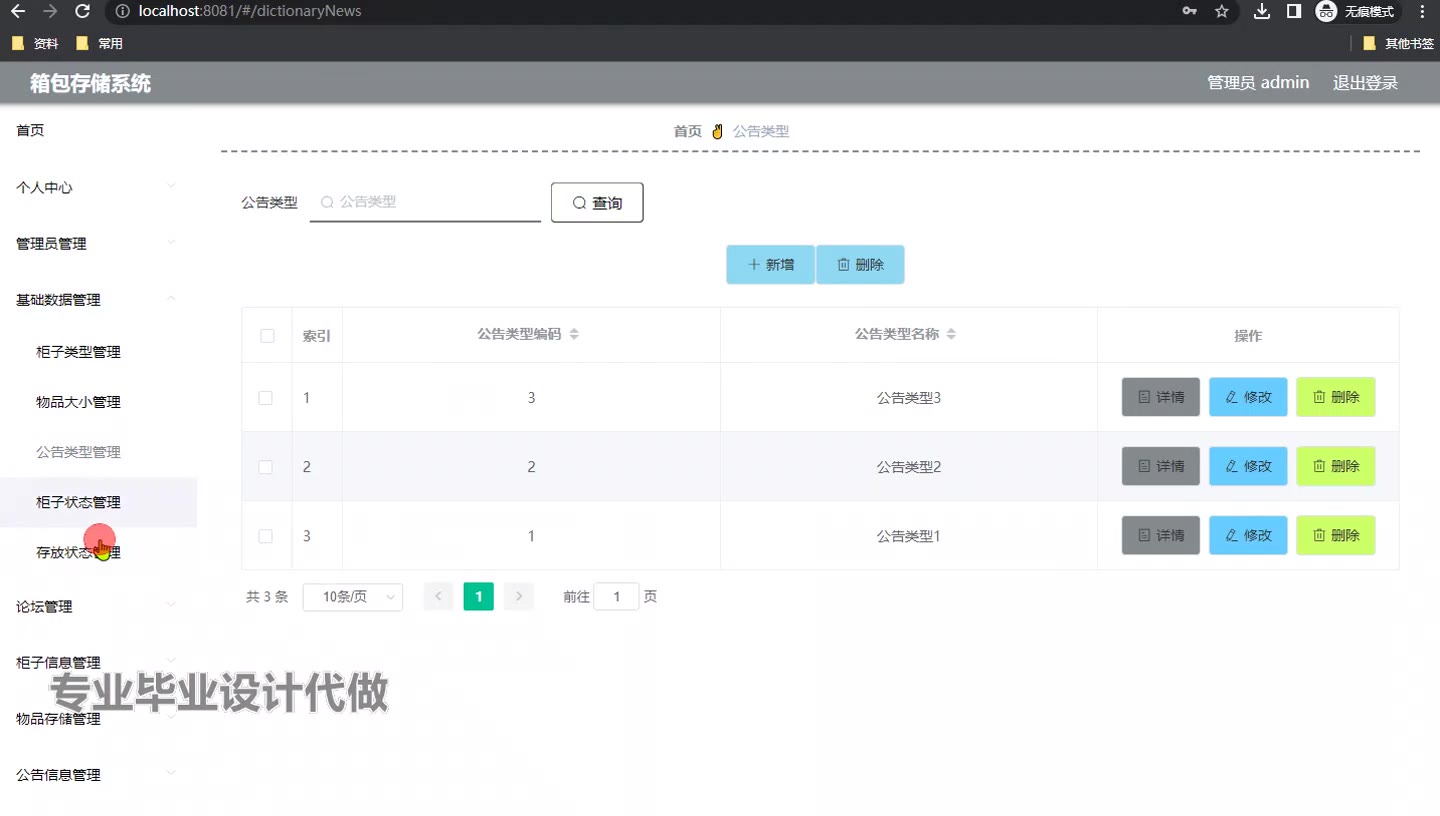This screenshot has height=816, width=1440.
Task: Click the 操作 column header
Action: point(1248,336)
